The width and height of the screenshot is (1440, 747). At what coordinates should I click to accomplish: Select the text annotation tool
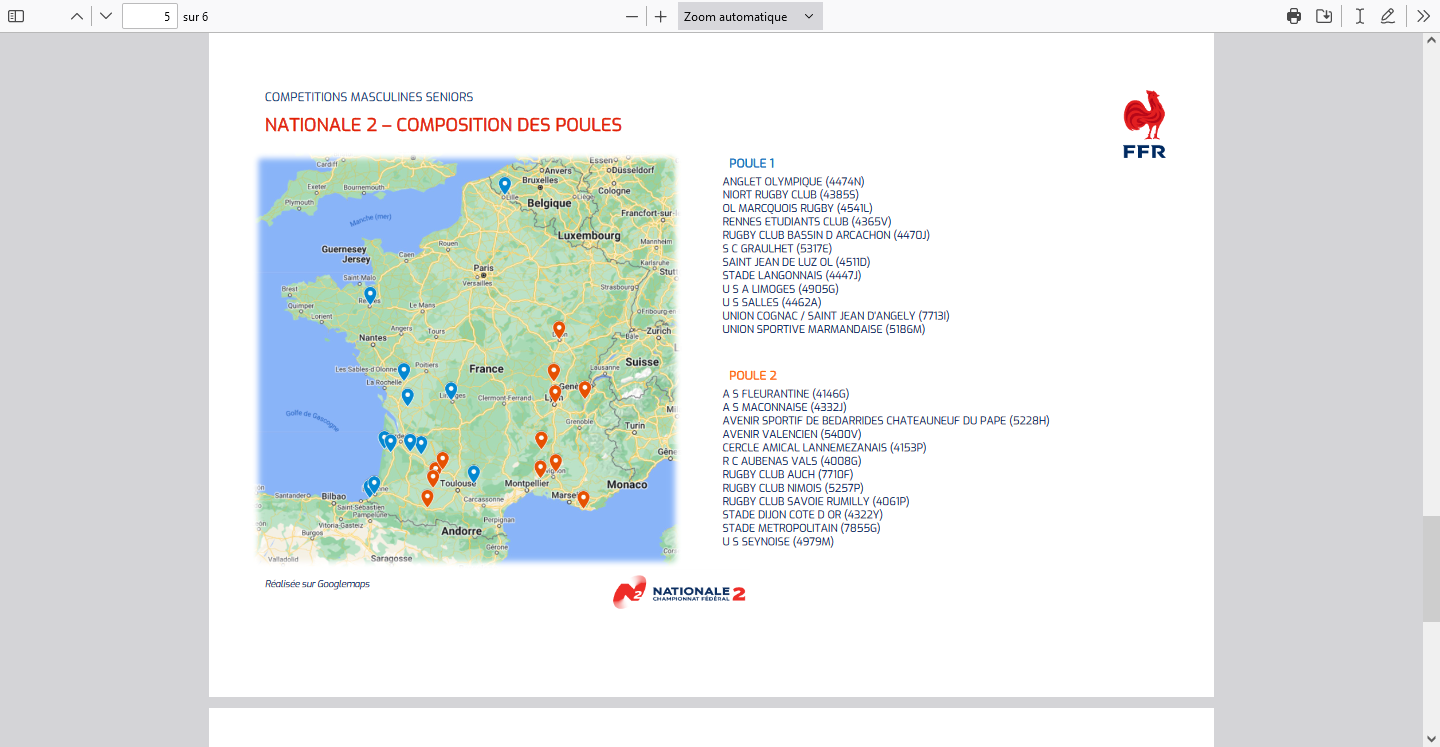pos(1360,16)
